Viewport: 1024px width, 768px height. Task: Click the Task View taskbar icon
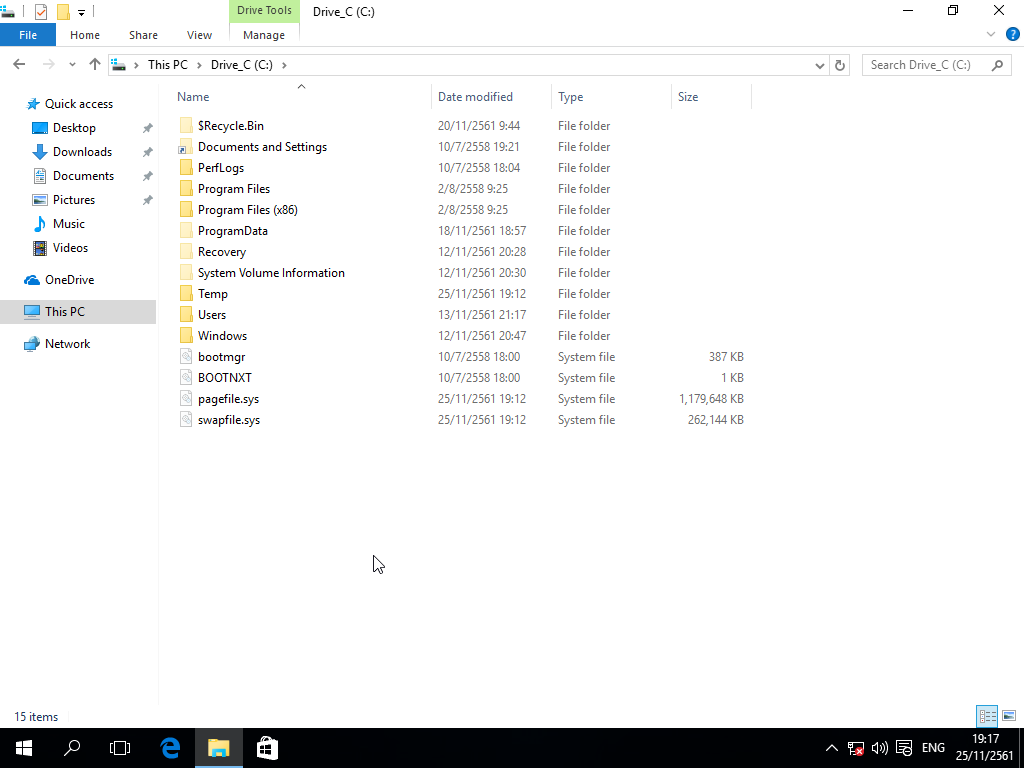pos(120,747)
